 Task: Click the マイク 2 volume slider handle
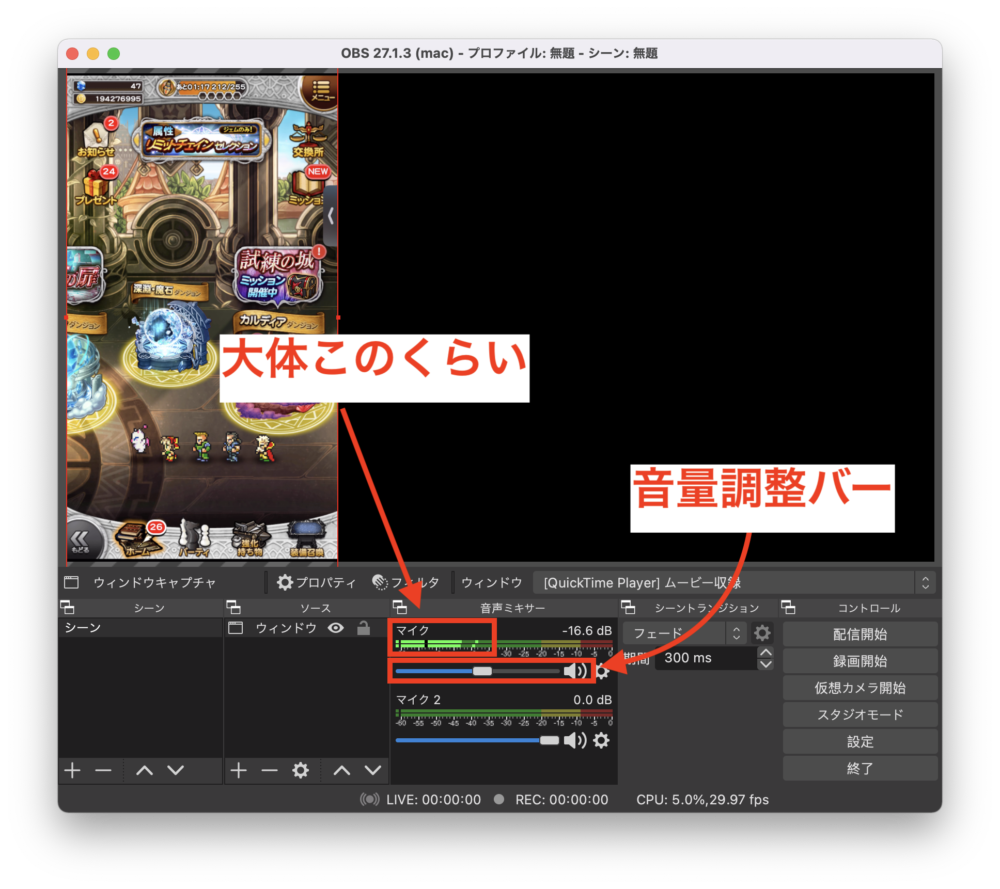coord(549,740)
